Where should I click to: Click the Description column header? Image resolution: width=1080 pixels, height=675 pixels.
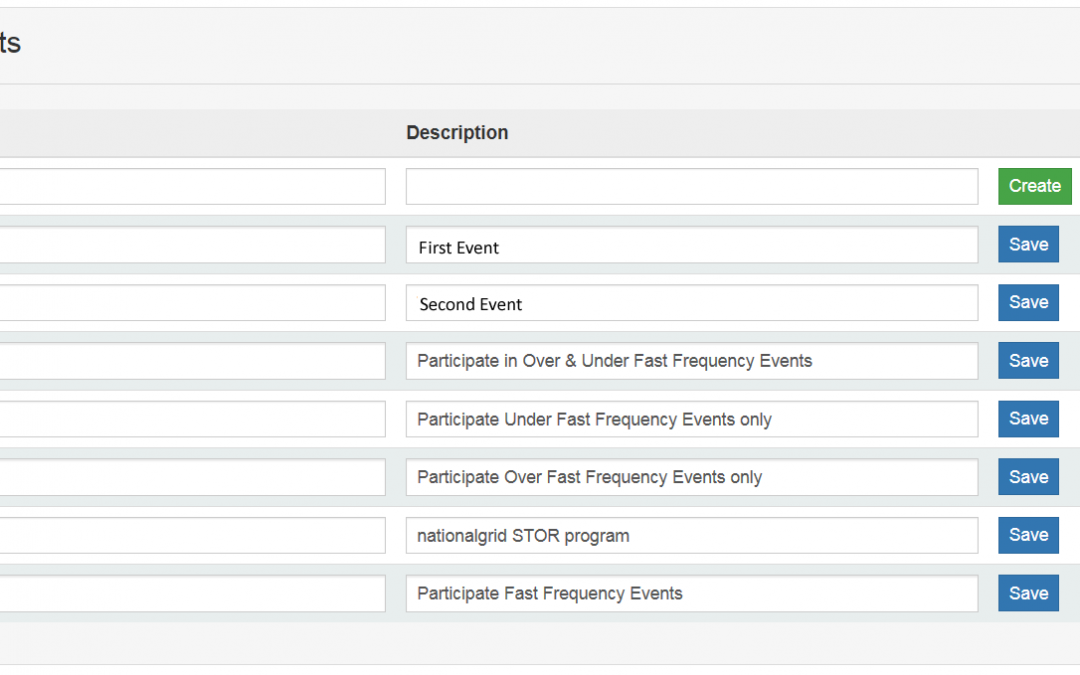click(x=457, y=133)
